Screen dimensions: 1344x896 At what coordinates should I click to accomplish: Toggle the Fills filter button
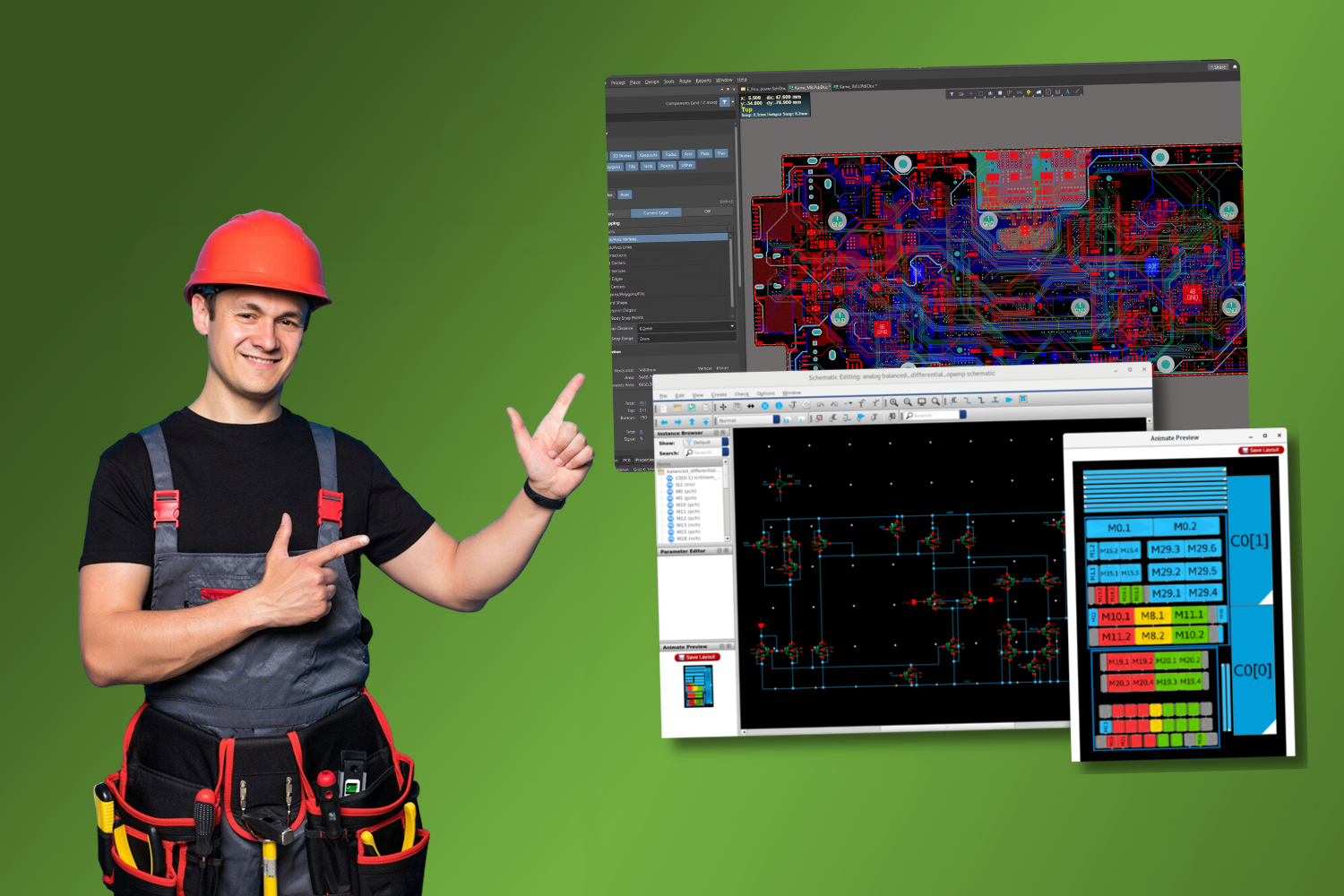point(632,167)
